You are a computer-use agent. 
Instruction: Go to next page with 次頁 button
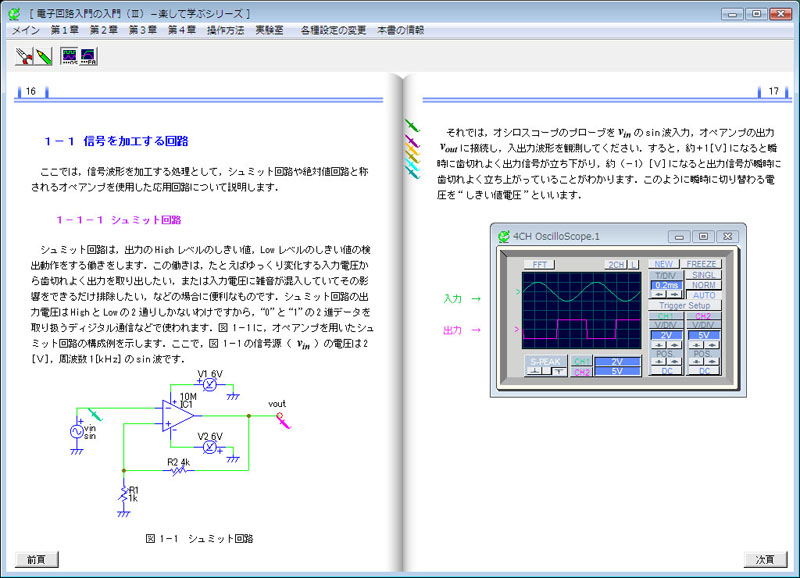[x=765, y=560]
